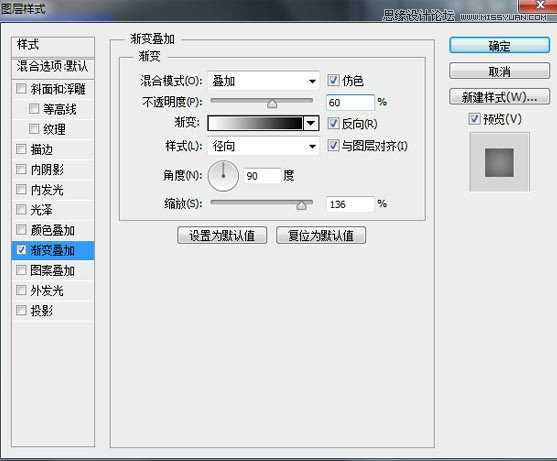The width and height of the screenshot is (557, 461).
Task: Enable 内阴影 style checkbox
Action: click(x=21, y=169)
